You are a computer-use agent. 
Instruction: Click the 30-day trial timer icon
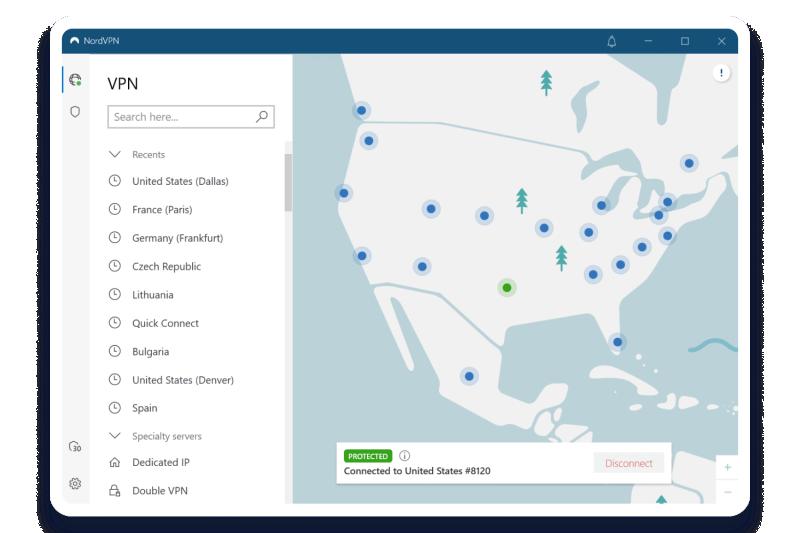(75, 447)
